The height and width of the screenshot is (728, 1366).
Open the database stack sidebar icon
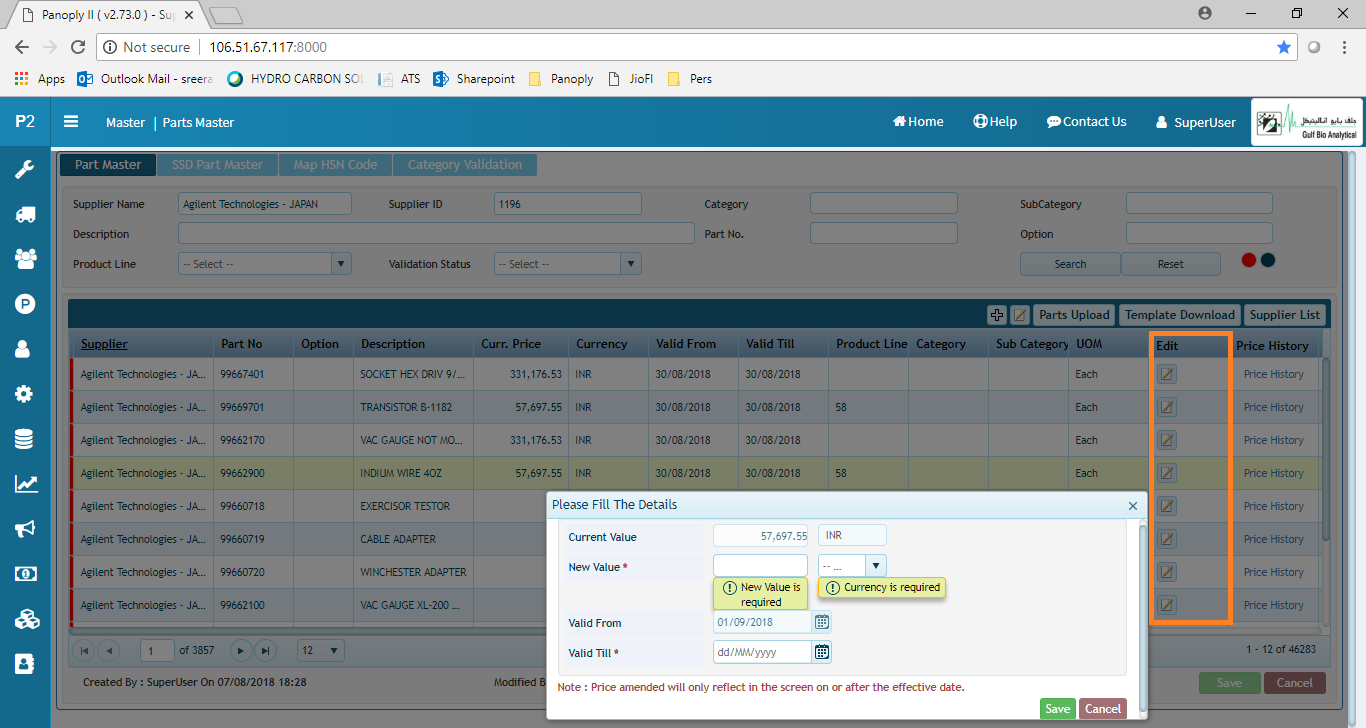coord(25,439)
